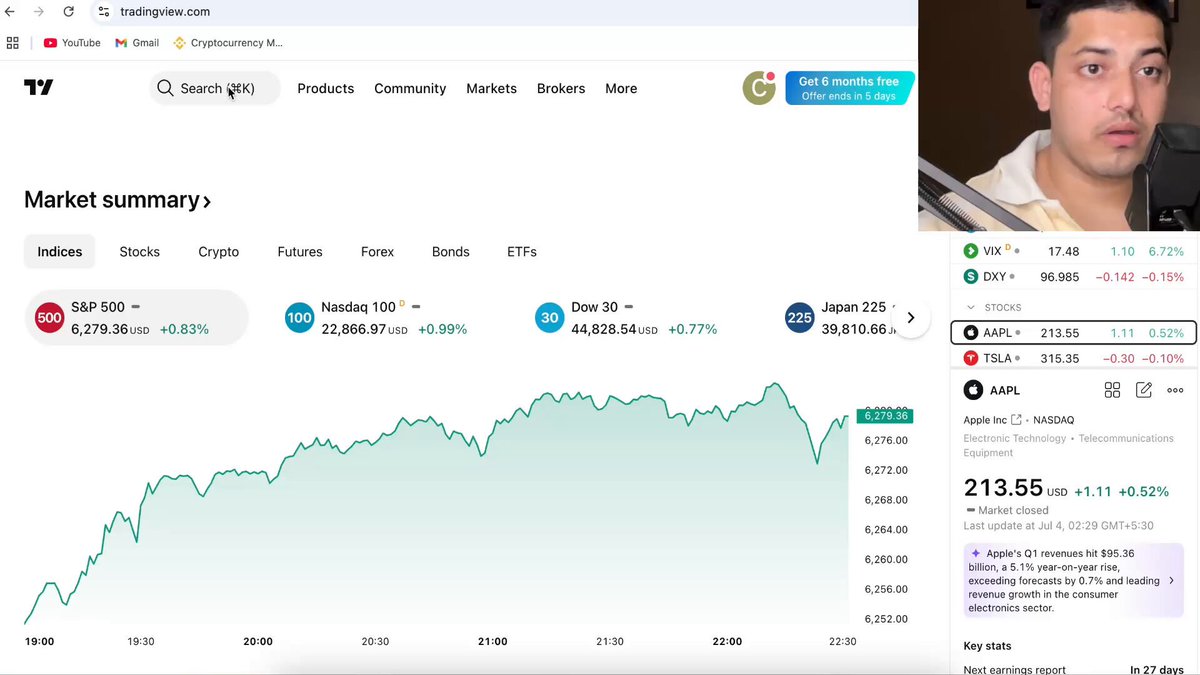
Task: Click the browser forward arrow
Action: 38,12
